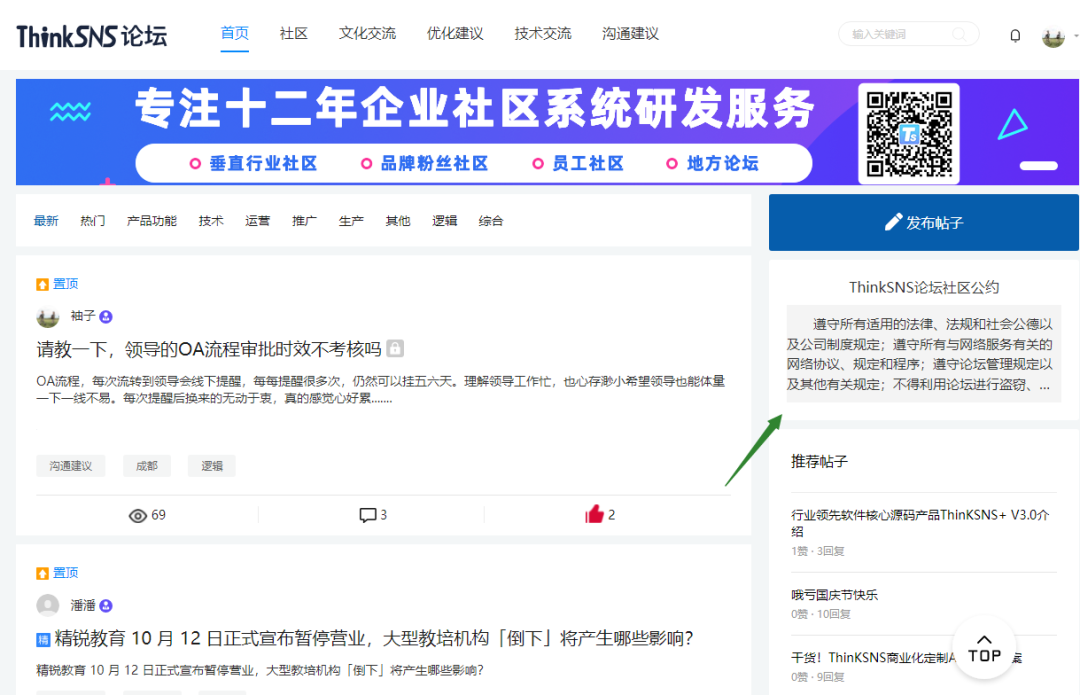This screenshot has height=695, width=1080.
Task: Click the 推荐帖子 heading
Action: (x=819, y=461)
